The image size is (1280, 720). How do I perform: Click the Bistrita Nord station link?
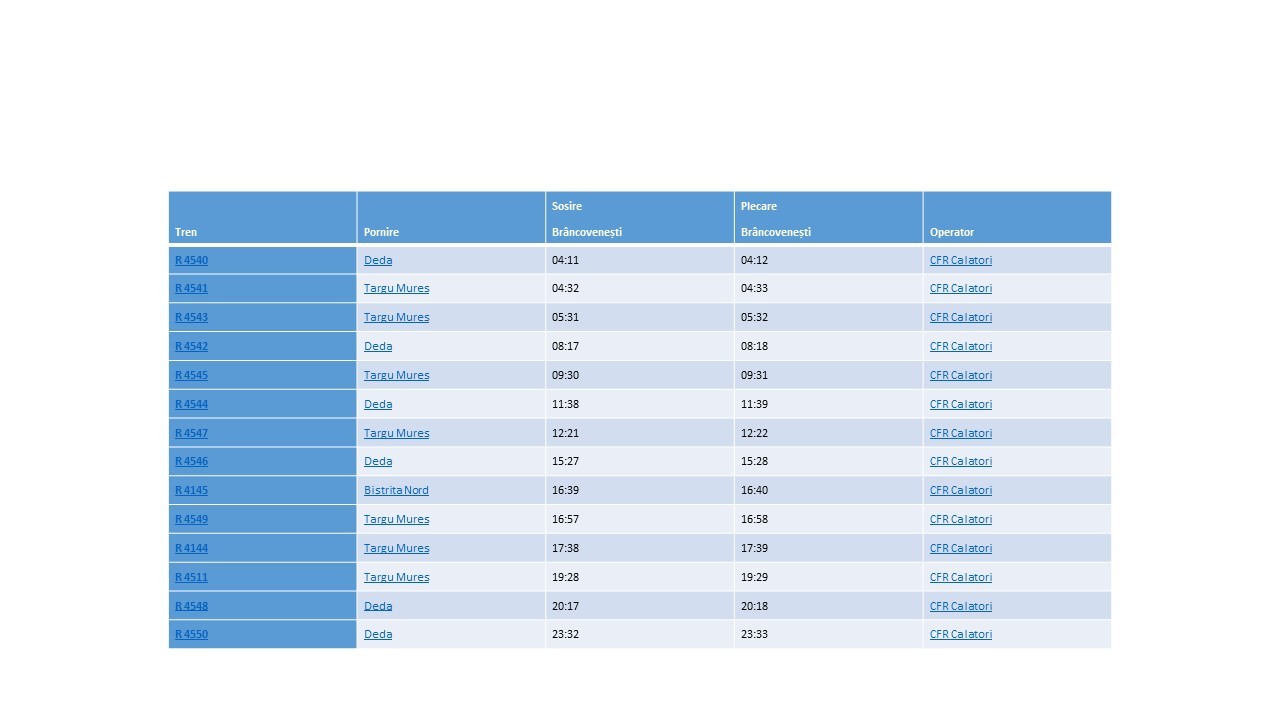point(396,490)
